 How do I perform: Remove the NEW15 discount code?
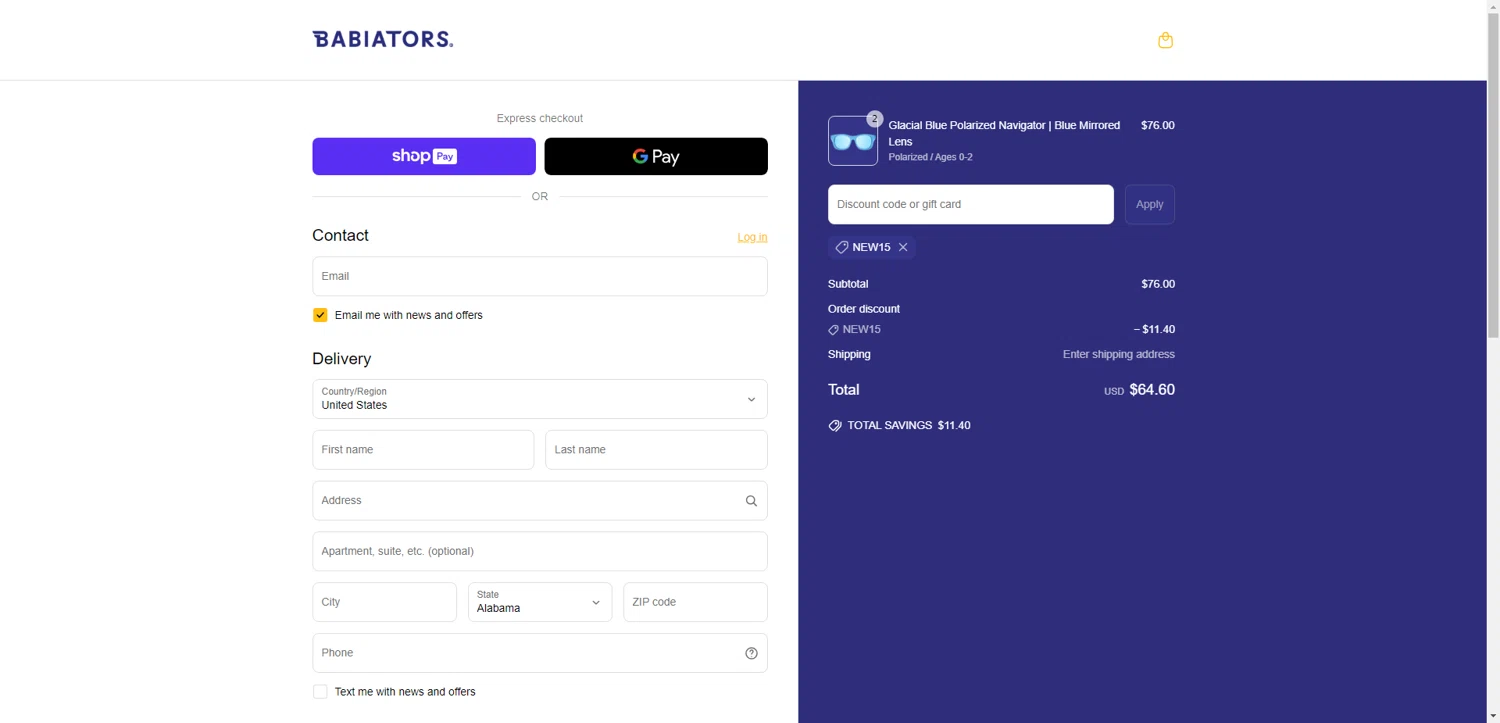click(903, 247)
